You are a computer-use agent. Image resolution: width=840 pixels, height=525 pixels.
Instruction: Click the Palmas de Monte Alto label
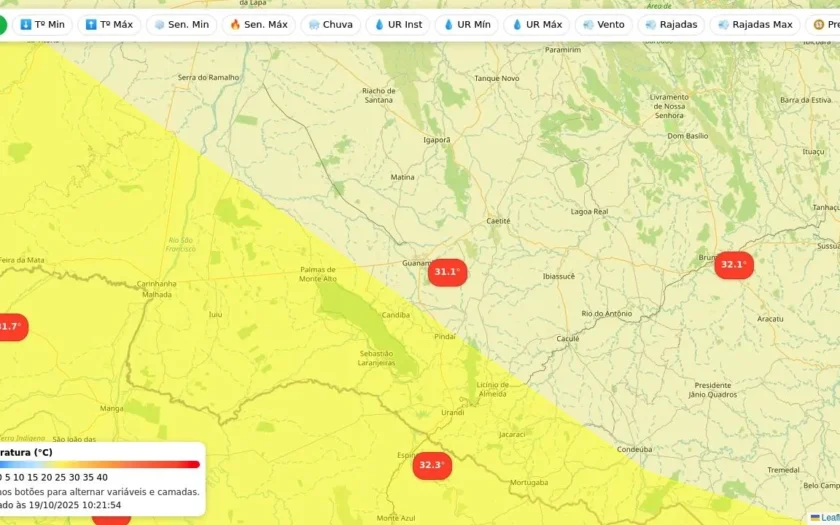[x=318, y=274]
